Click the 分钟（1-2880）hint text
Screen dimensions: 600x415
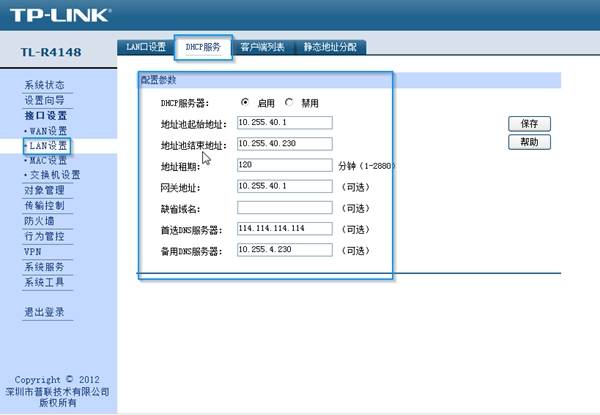click(367, 166)
